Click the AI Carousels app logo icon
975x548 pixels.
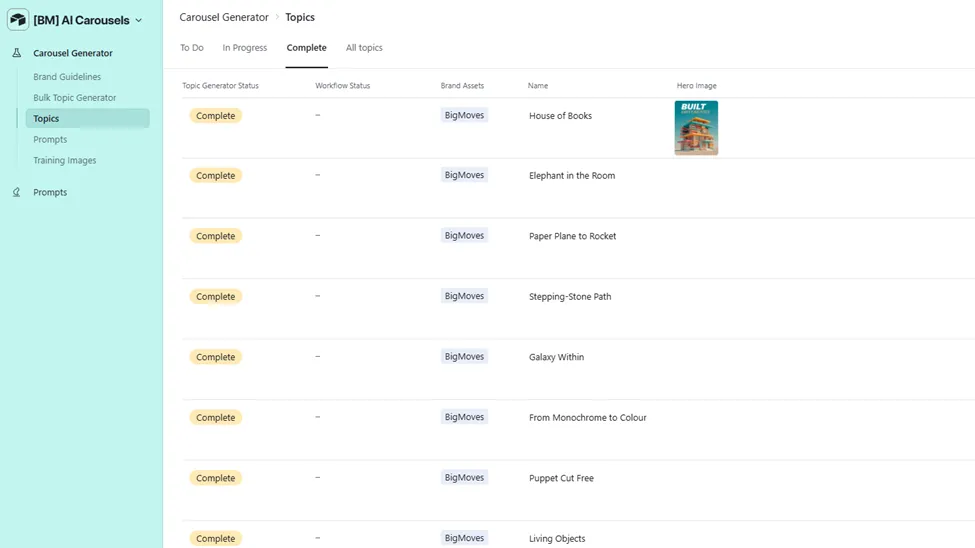pyautogui.click(x=18, y=20)
